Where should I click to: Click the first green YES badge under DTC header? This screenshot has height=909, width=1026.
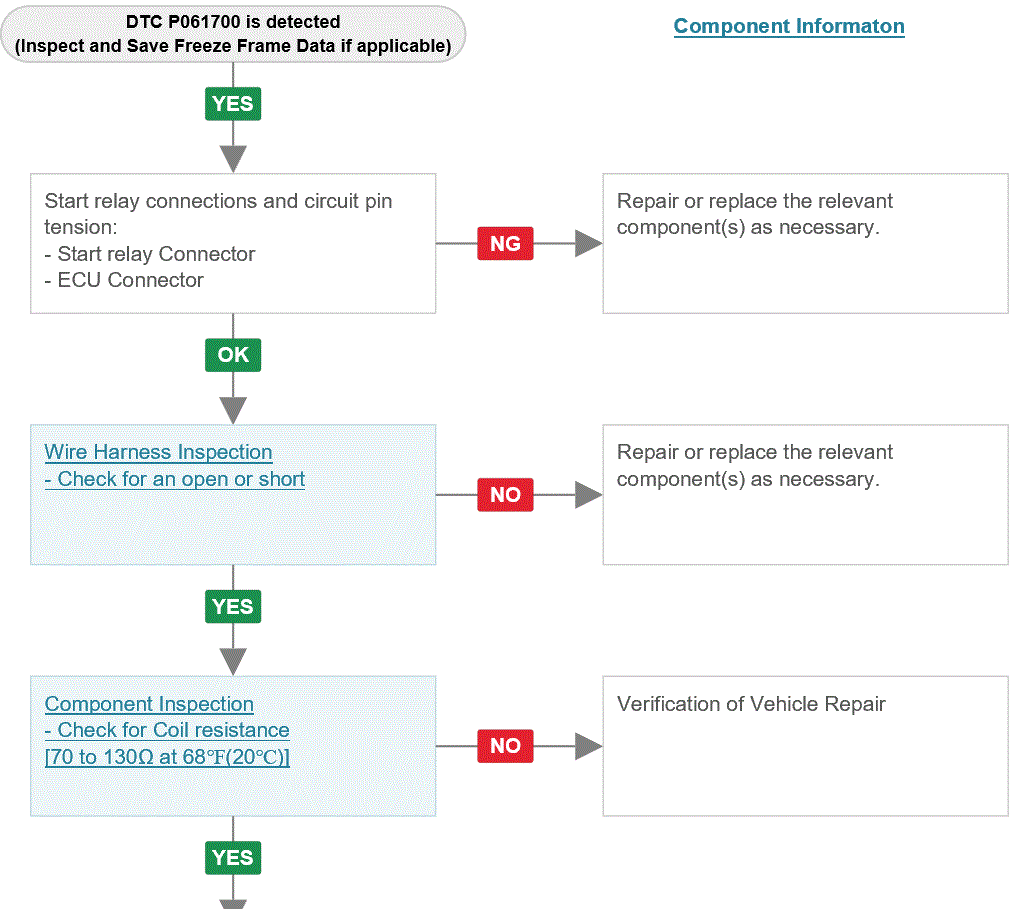coord(233,103)
